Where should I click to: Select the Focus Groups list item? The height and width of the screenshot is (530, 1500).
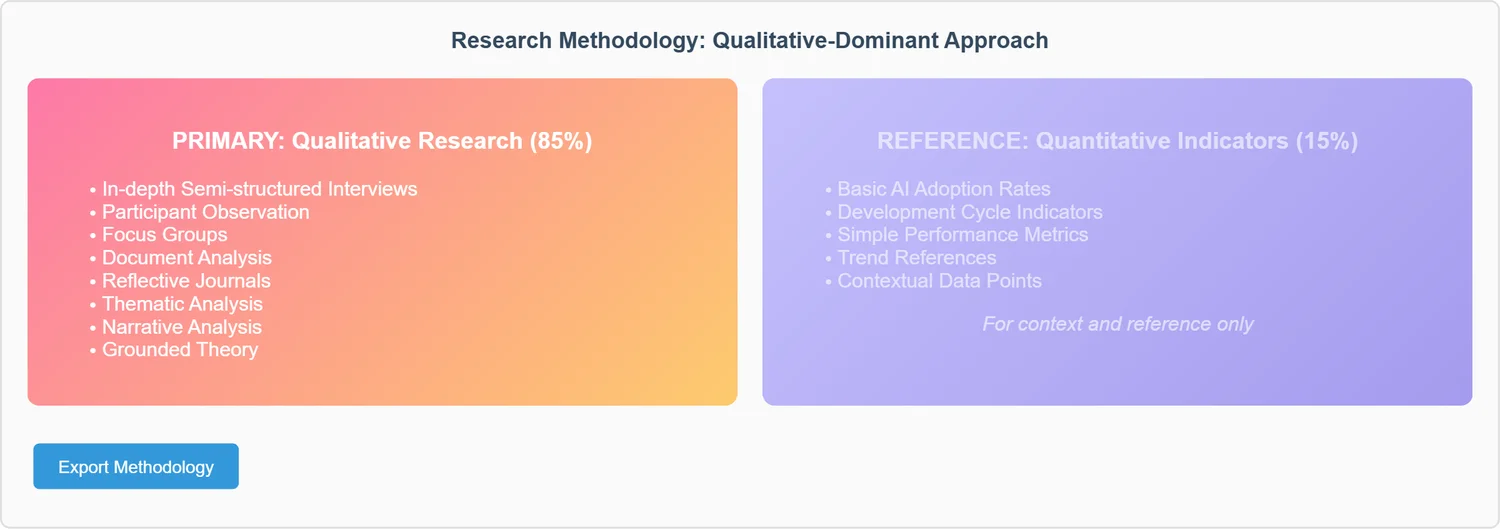click(164, 235)
